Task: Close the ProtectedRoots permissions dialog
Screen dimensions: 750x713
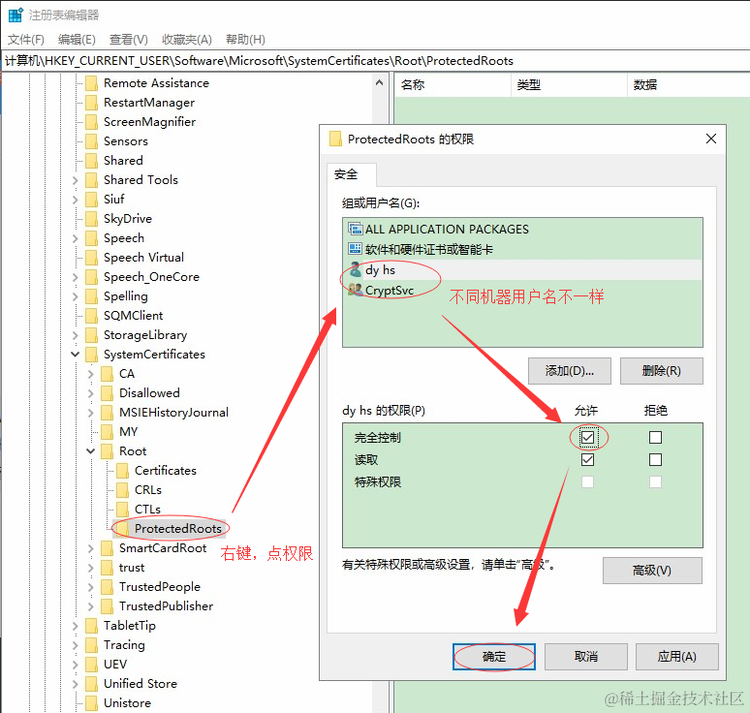Action: [711, 139]
